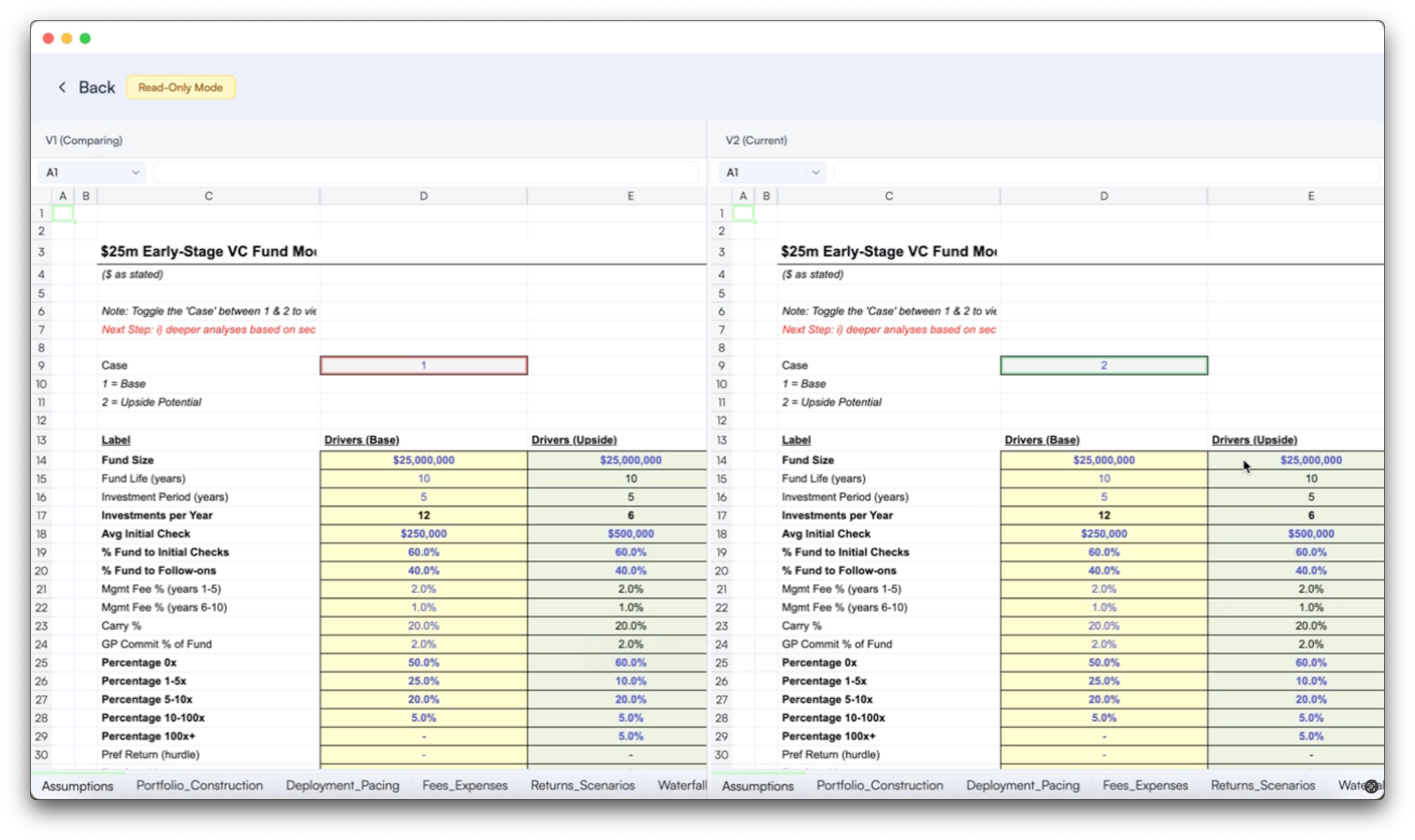Click row 14 header in V2 pane
Screen dimensions: 1415x840
click(721, 460)
